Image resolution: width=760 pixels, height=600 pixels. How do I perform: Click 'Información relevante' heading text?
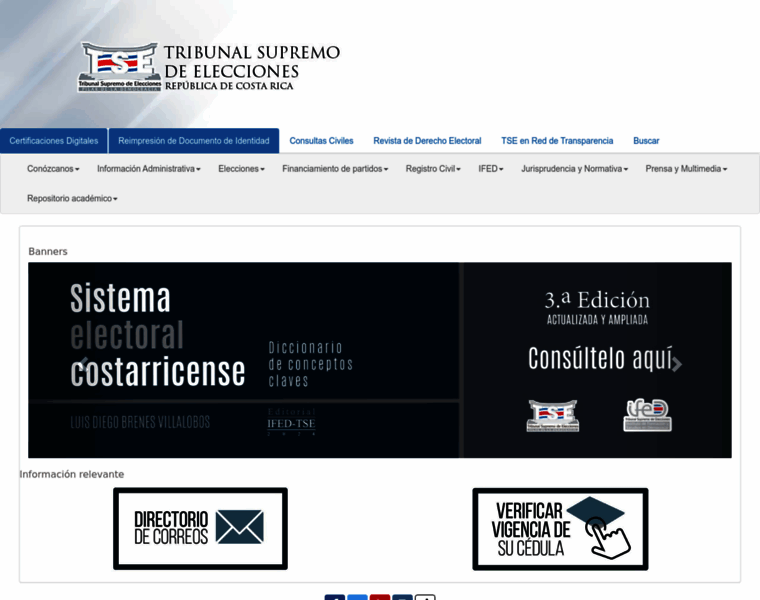tap(72, 474)
